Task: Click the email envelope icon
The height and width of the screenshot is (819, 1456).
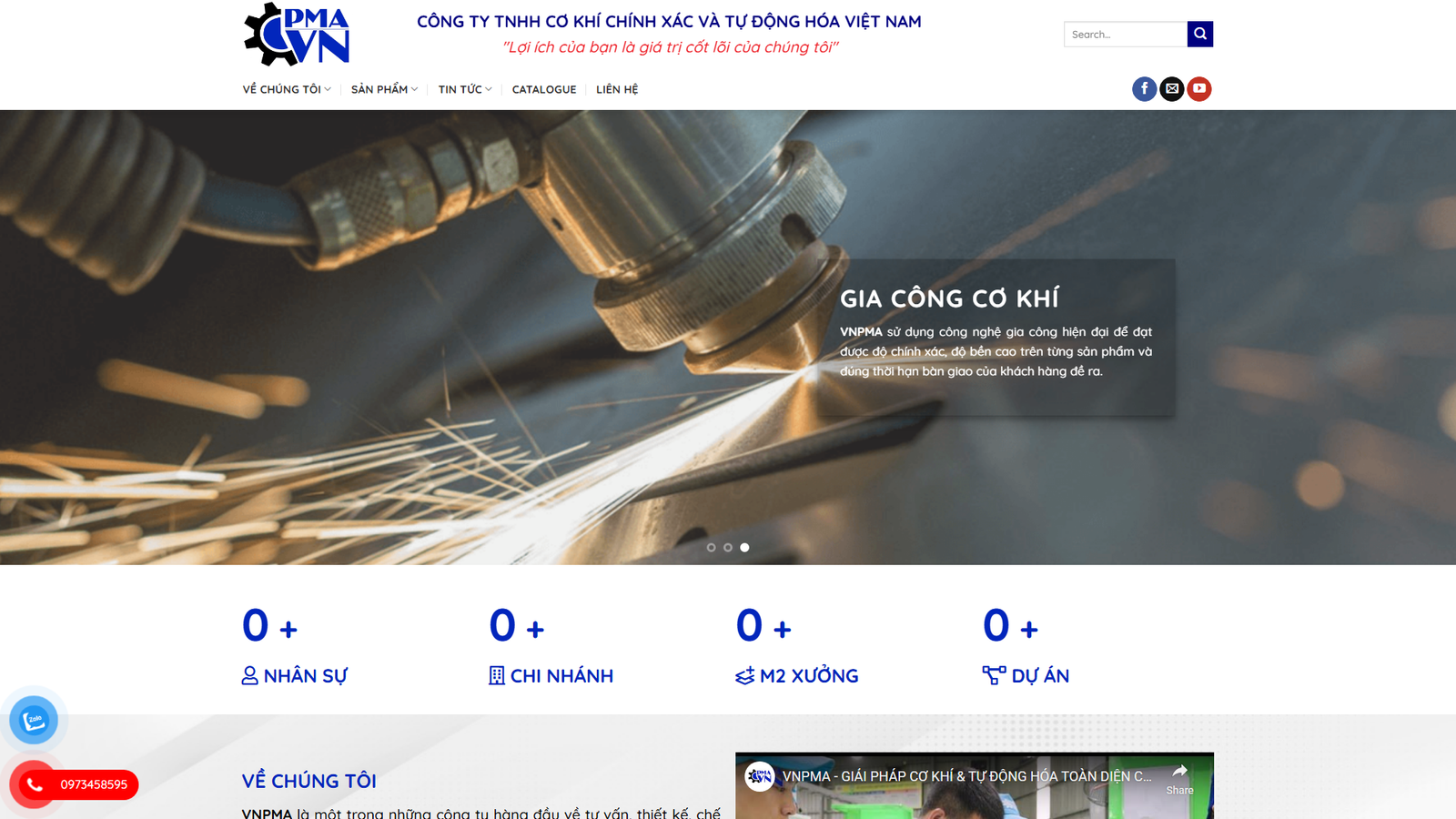Action: pos(1172,88)
